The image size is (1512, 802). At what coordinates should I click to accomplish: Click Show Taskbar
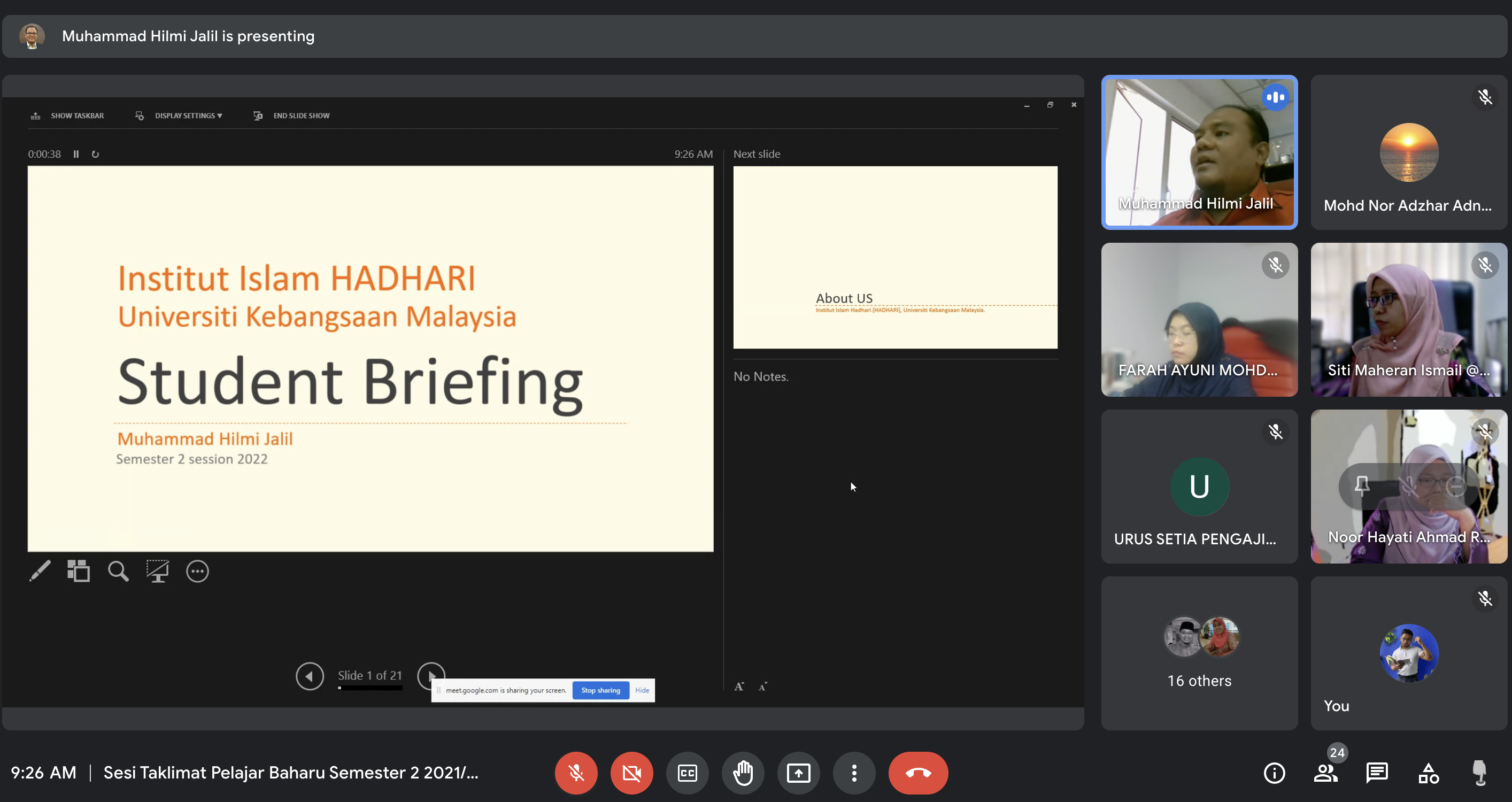coord(76,115)
